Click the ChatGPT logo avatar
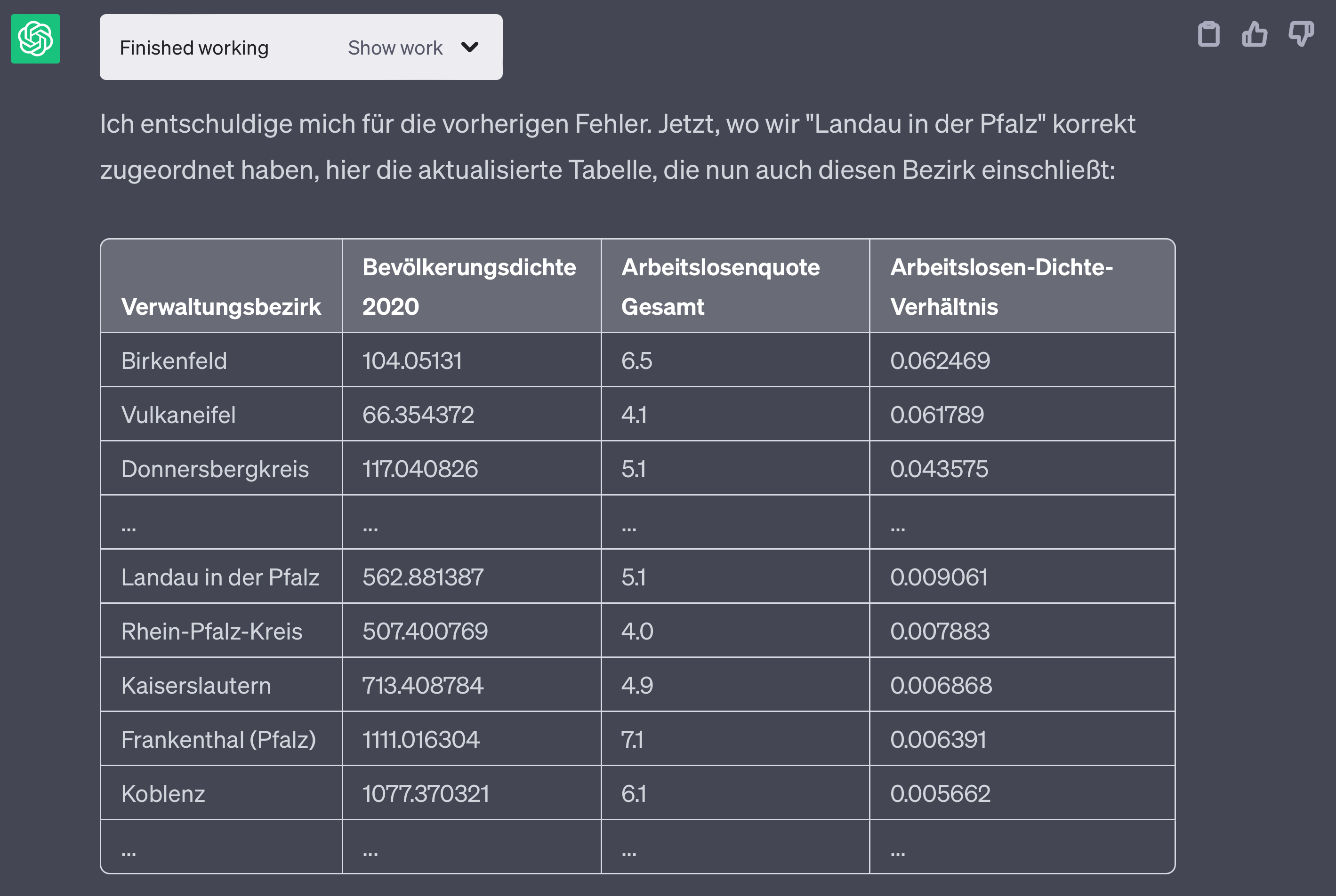This screenshot has height=896, width=1336. (35, 39)
